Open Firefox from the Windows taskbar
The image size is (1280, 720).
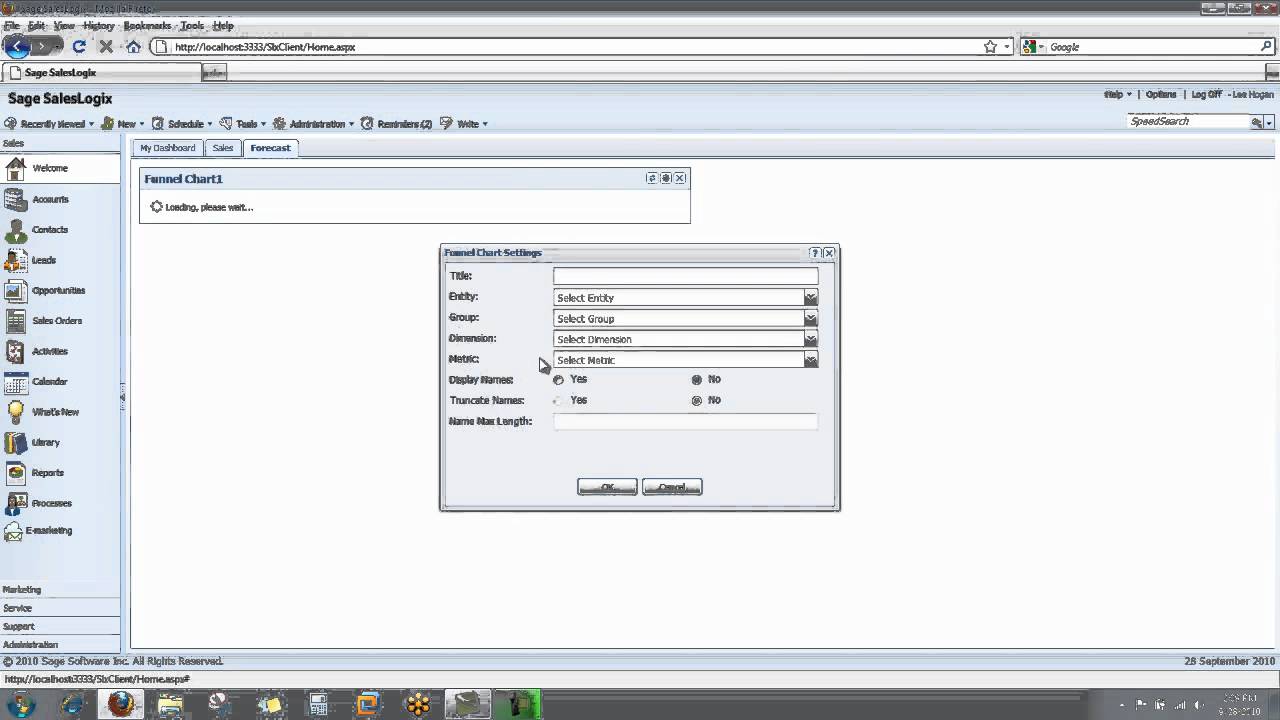coord(121,704)
